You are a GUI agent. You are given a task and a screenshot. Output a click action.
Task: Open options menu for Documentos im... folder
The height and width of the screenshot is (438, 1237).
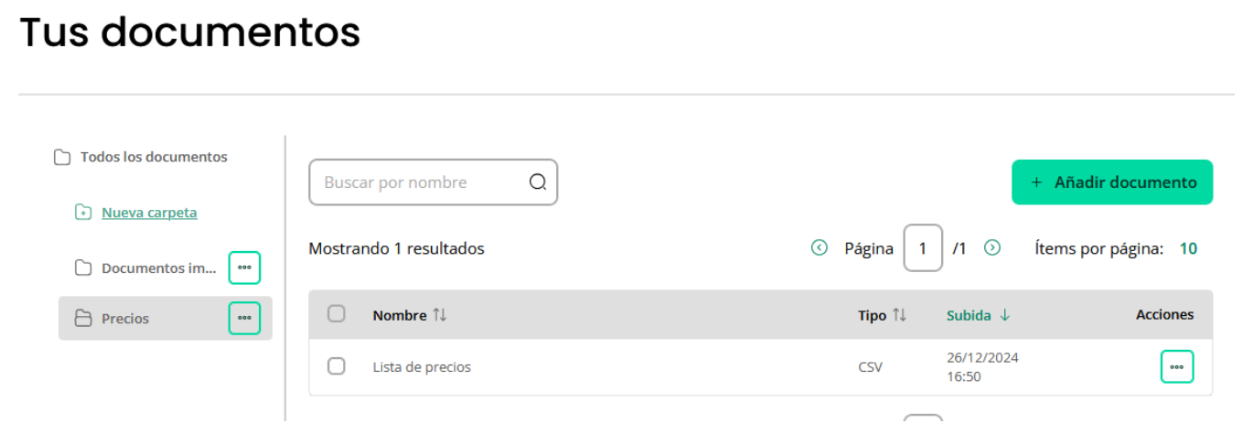(244, 268)
